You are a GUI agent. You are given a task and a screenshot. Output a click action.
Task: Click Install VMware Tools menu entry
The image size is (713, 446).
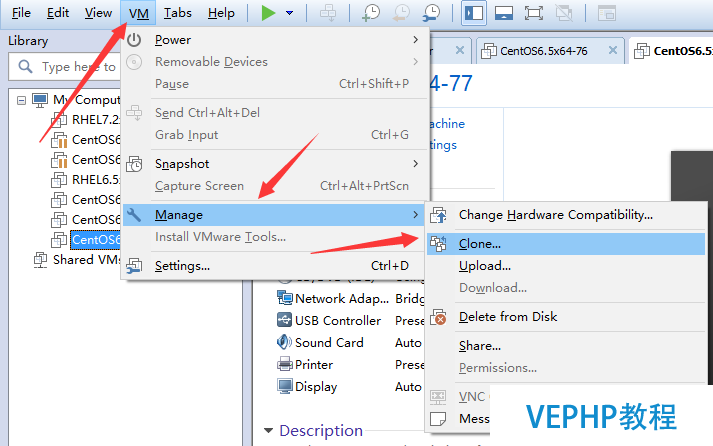pyautogui.click(x=276, y=237)
